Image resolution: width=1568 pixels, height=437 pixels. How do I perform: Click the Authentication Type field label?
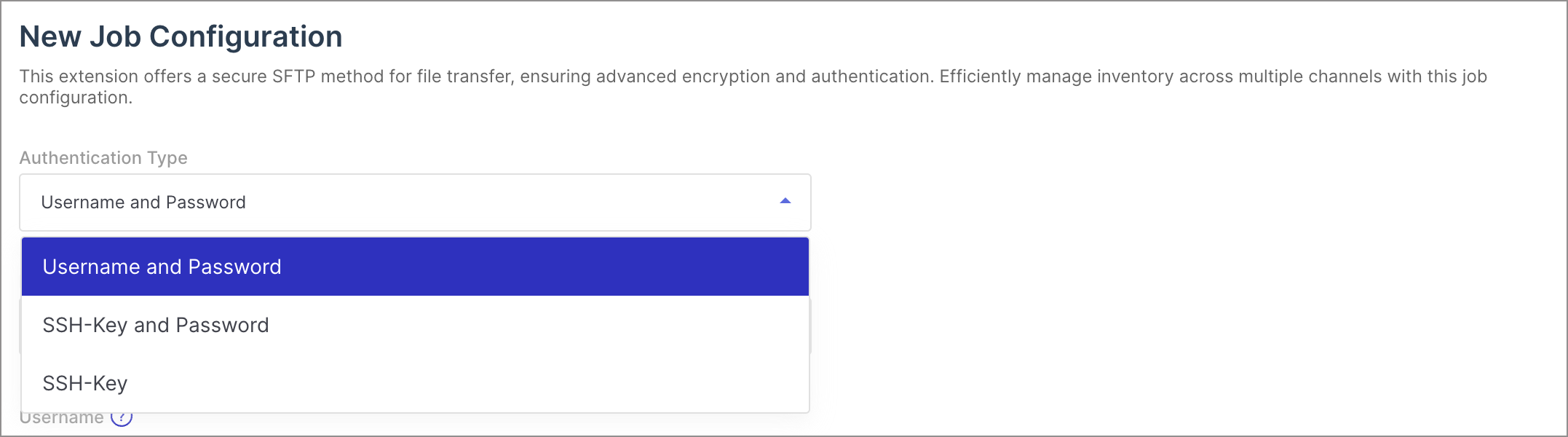103,158
